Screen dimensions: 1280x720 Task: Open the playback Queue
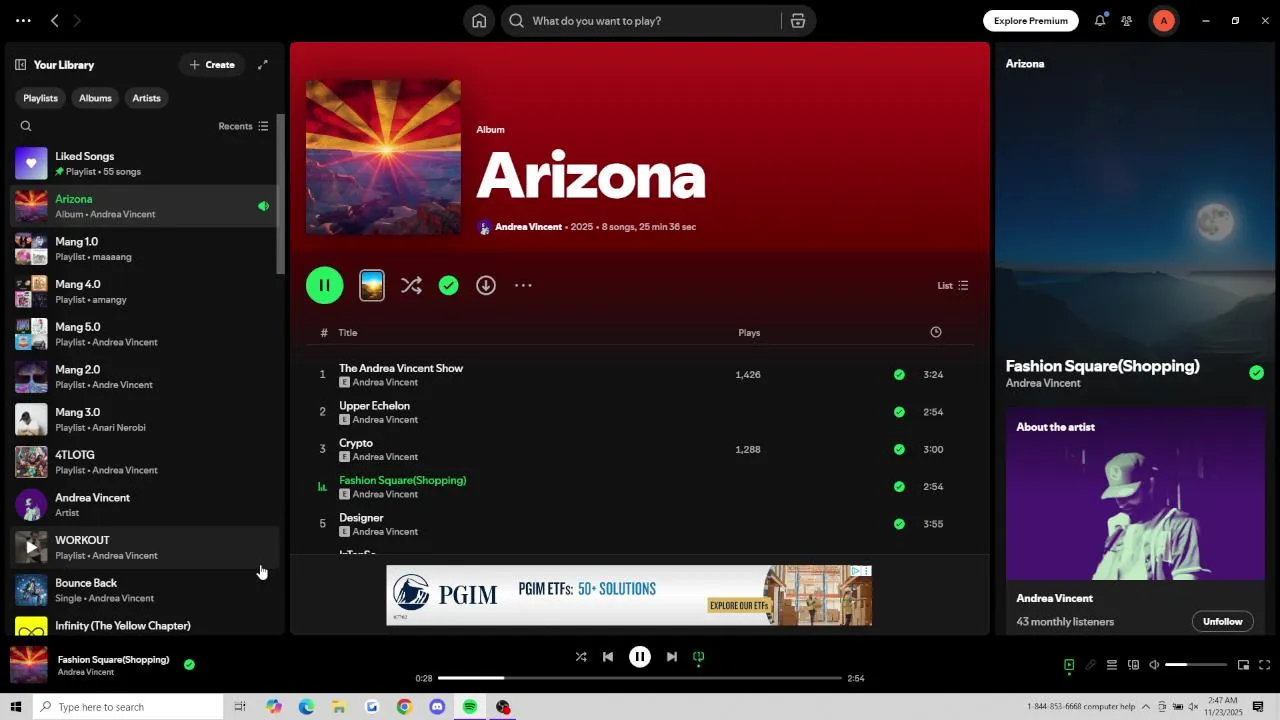[1112, 665]
